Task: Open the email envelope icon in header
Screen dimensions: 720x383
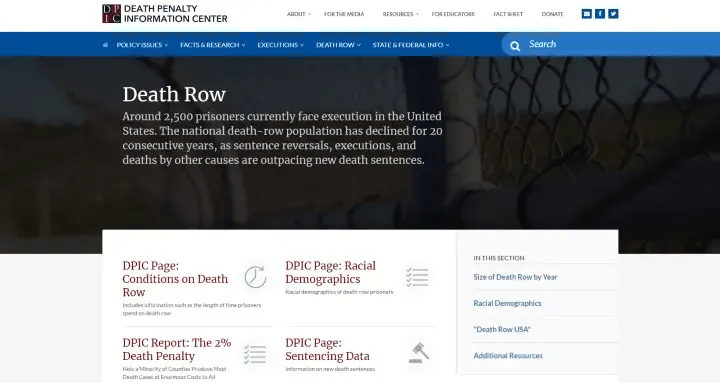Action: pyautogui.click(x=586, y=14)
